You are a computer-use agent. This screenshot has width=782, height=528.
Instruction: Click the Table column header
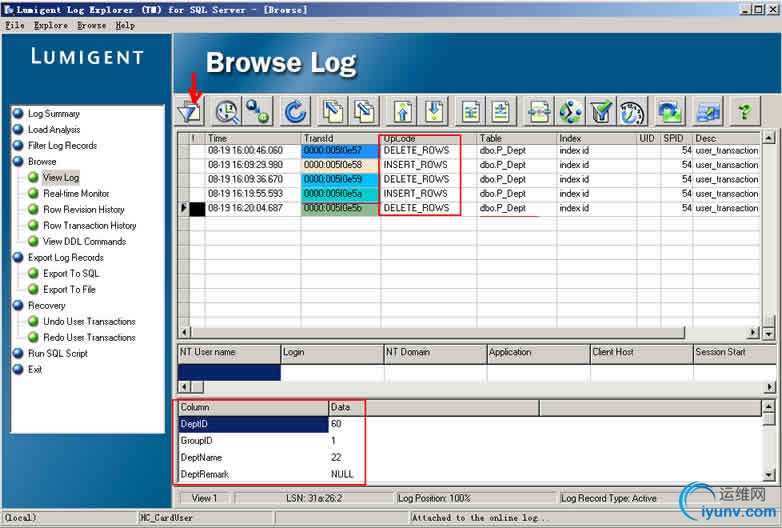point(517,138)
